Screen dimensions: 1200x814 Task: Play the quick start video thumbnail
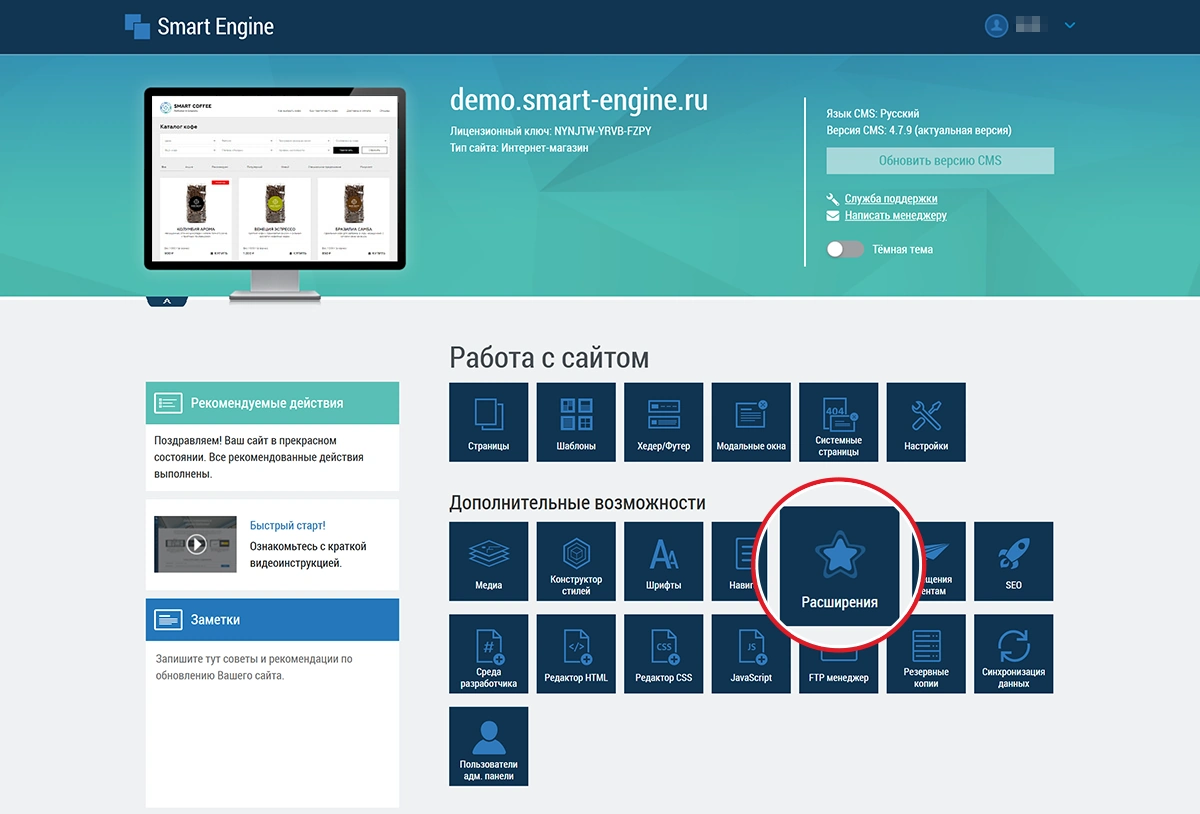[196, 544]
